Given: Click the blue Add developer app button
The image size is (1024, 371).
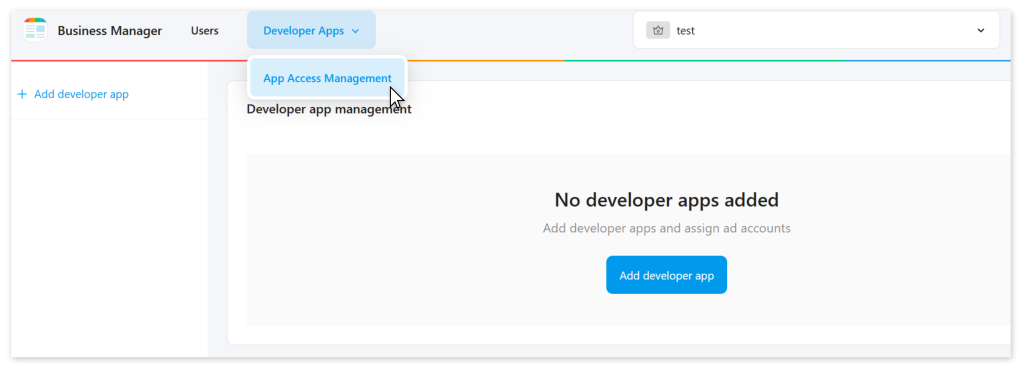Looking at the screenshot, I should coord(666,275).
